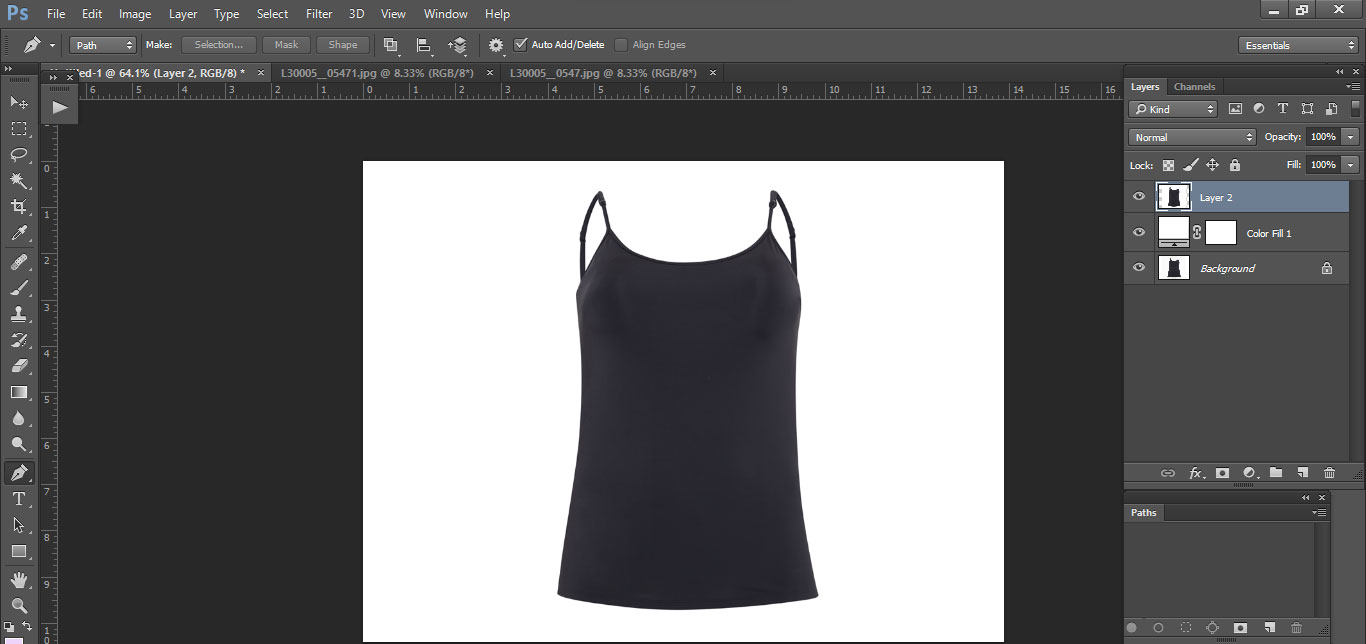Open the Opacity slider arrow
The height and width of the screenshot is (644, 1366).
tap(1351, 137)
